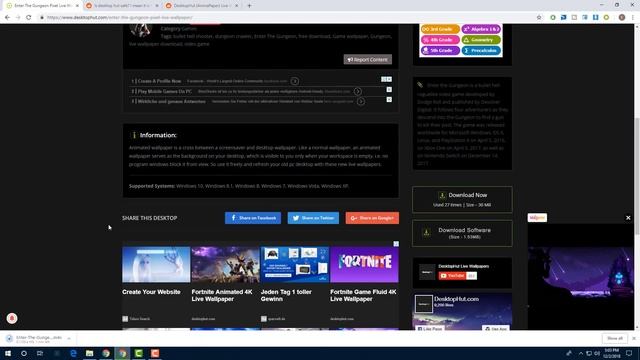Click the 3rd Grade pill in the ad
Viewport: 640px width, 360px height.
(x=440, y=29)
